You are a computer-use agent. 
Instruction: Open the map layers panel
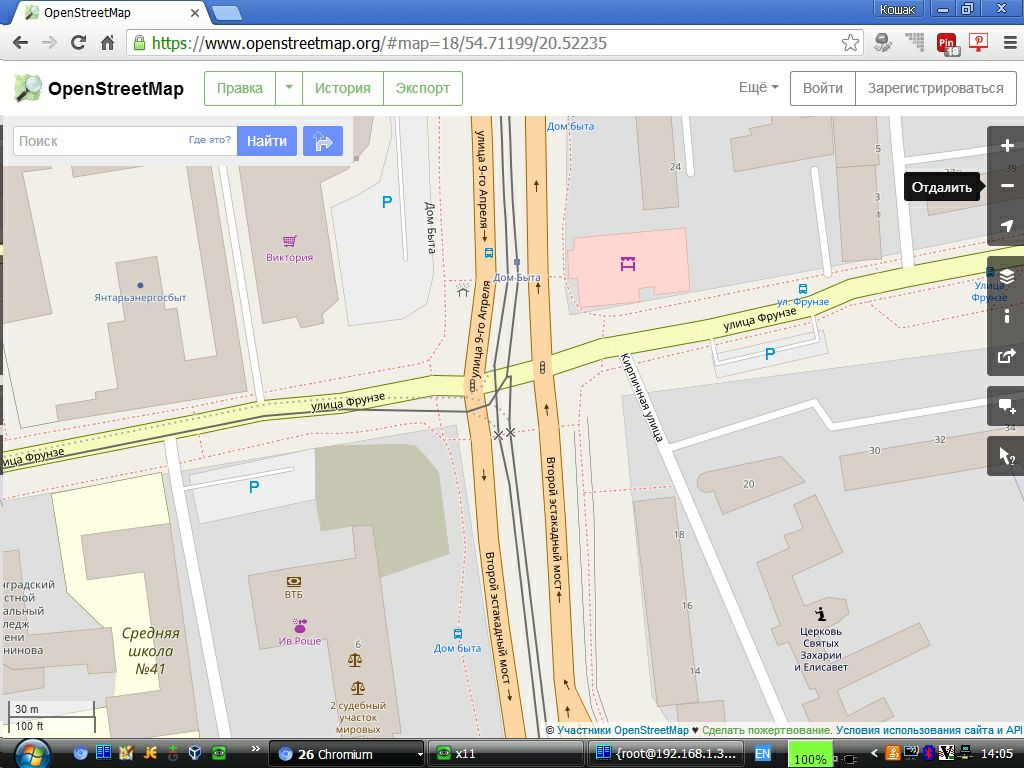(1006, 276)
